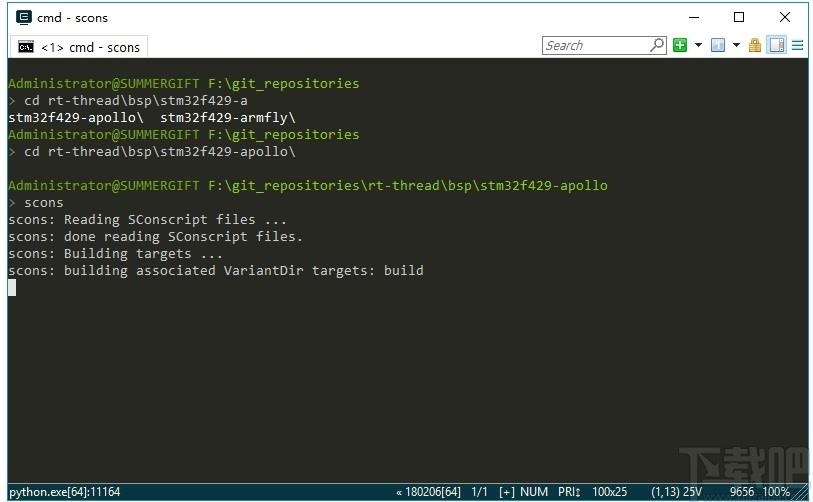813x502 pixels.
Task: Click the PRI priority status indicator
Action: 569,492
